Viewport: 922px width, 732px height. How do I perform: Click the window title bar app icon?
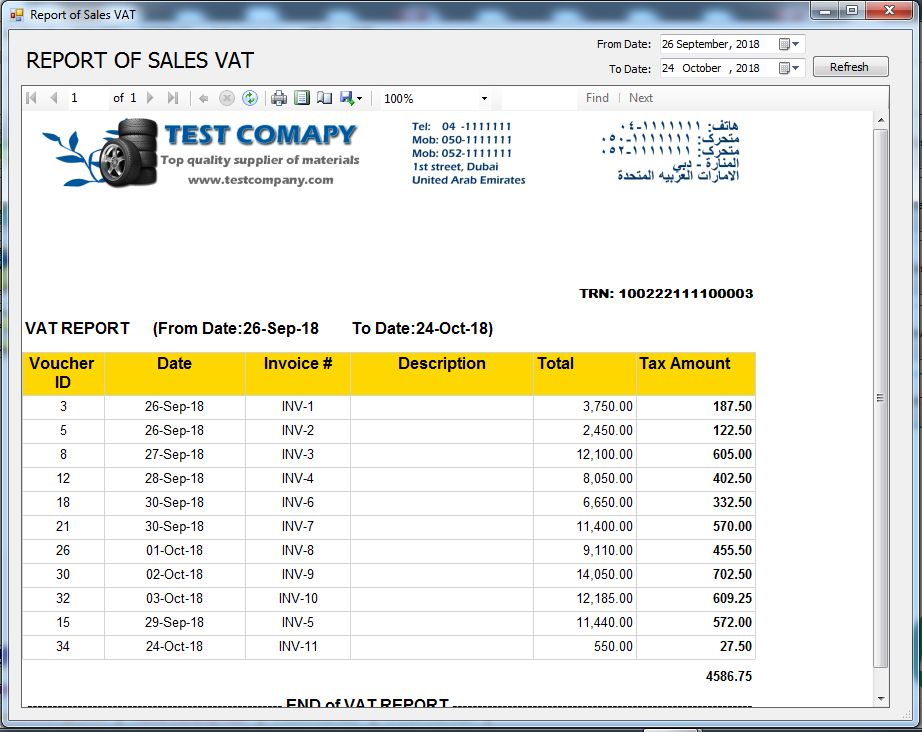click(x=16, y=15)
